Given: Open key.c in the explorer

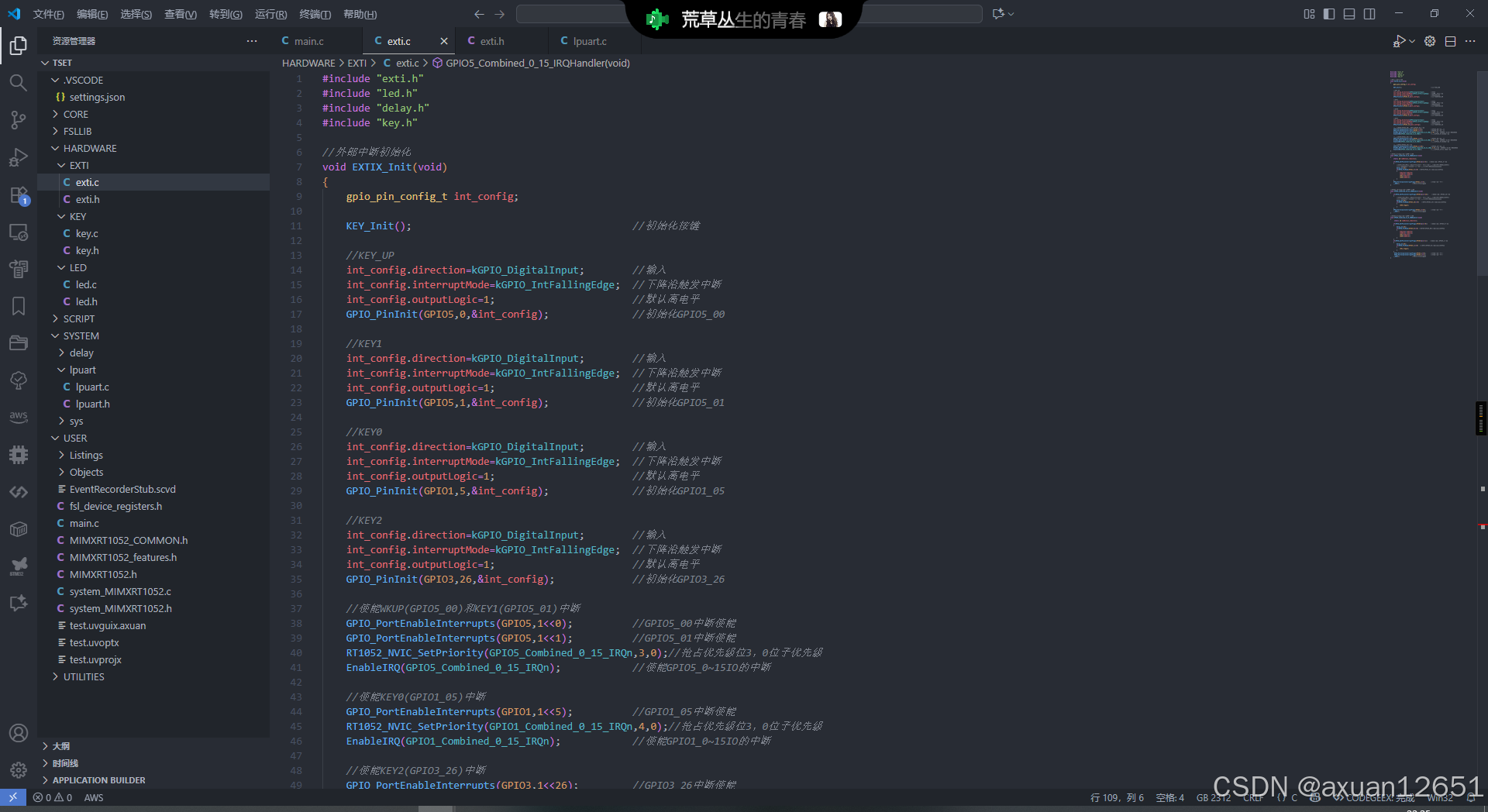Looking at the screenshot, I should coord(153,233).
